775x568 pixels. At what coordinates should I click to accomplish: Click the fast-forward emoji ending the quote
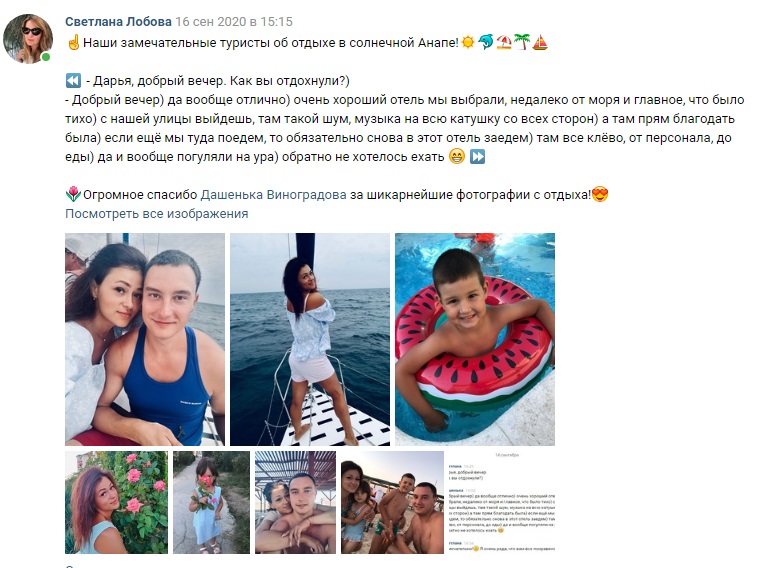point(477,157)
